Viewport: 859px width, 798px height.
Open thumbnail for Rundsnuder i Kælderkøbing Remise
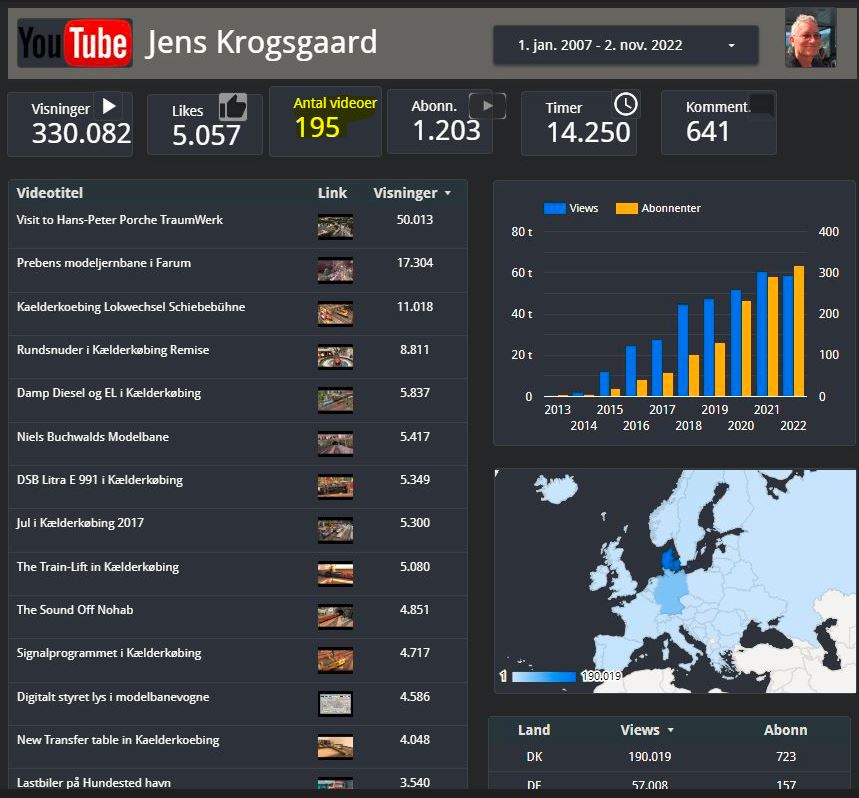click(x=335, y=357)
